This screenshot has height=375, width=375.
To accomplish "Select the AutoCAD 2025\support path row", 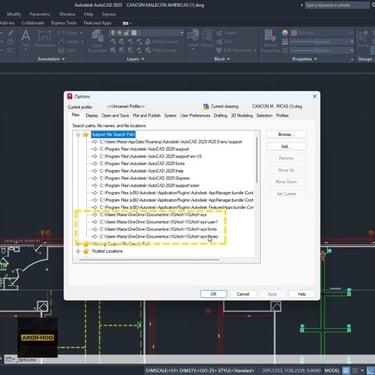I will (x=144, y=149).
